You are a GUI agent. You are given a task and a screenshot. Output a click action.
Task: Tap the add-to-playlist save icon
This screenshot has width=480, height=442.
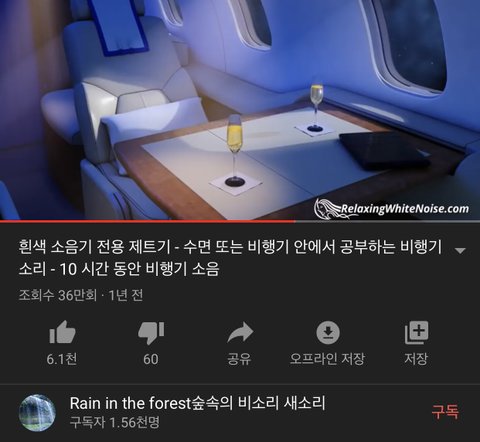pyautogui.click(x=416, y=332)
